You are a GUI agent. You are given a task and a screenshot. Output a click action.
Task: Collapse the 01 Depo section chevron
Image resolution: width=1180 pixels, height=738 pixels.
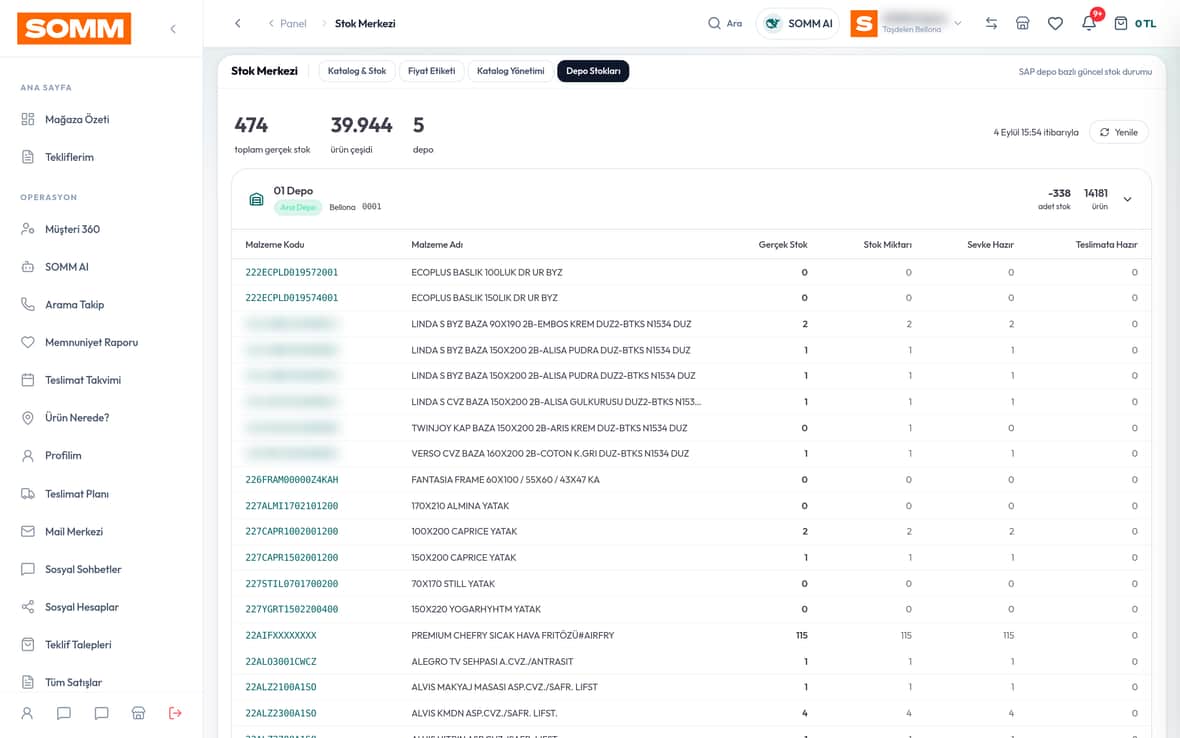(1127, 199)
